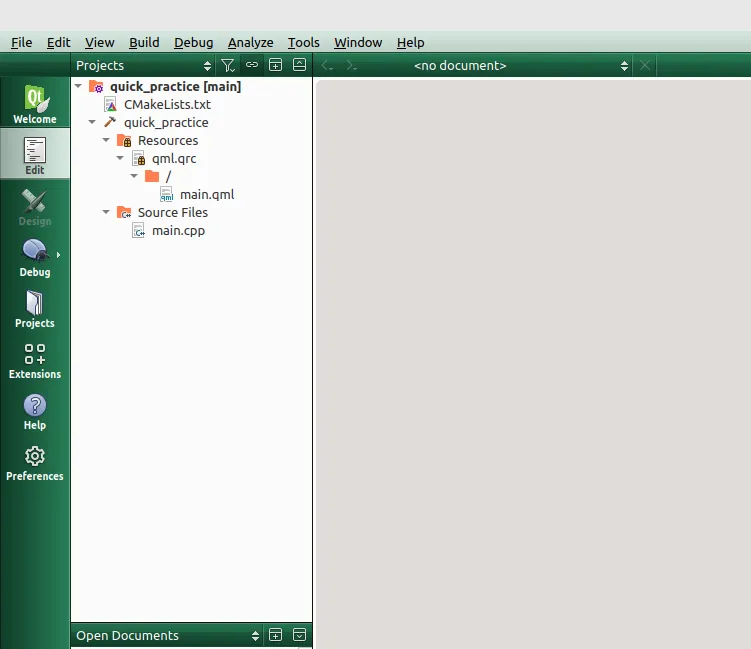Open the File menu
The height and width of the screenshot is (649, 751).
[22, 43]
